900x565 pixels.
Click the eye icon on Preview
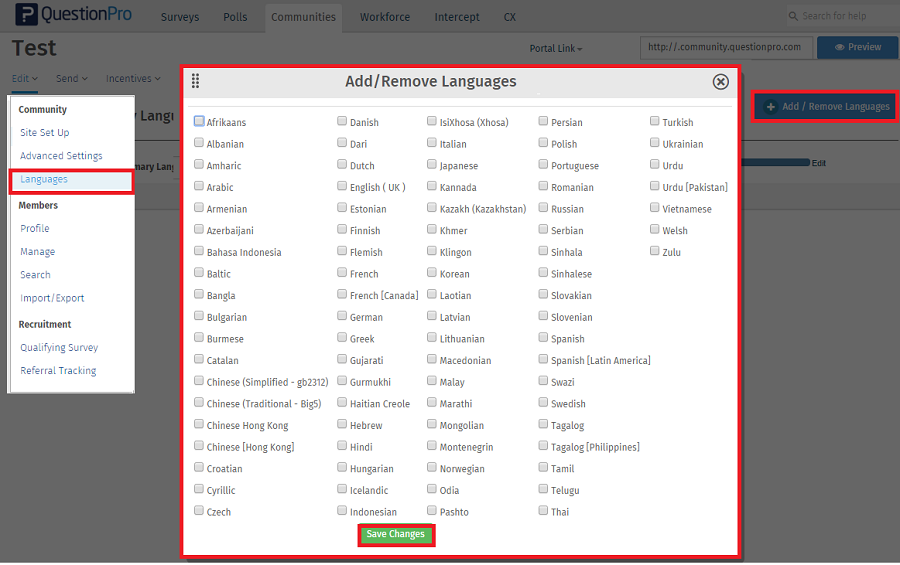point(839,47)
